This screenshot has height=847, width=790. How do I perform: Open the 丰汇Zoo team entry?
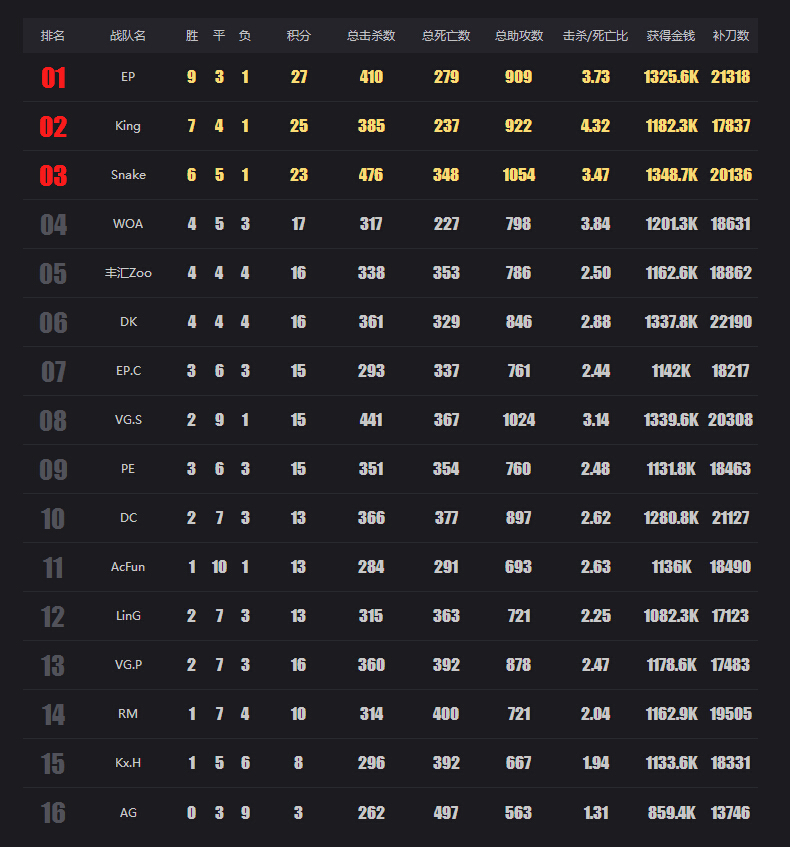tap(128, 273)
